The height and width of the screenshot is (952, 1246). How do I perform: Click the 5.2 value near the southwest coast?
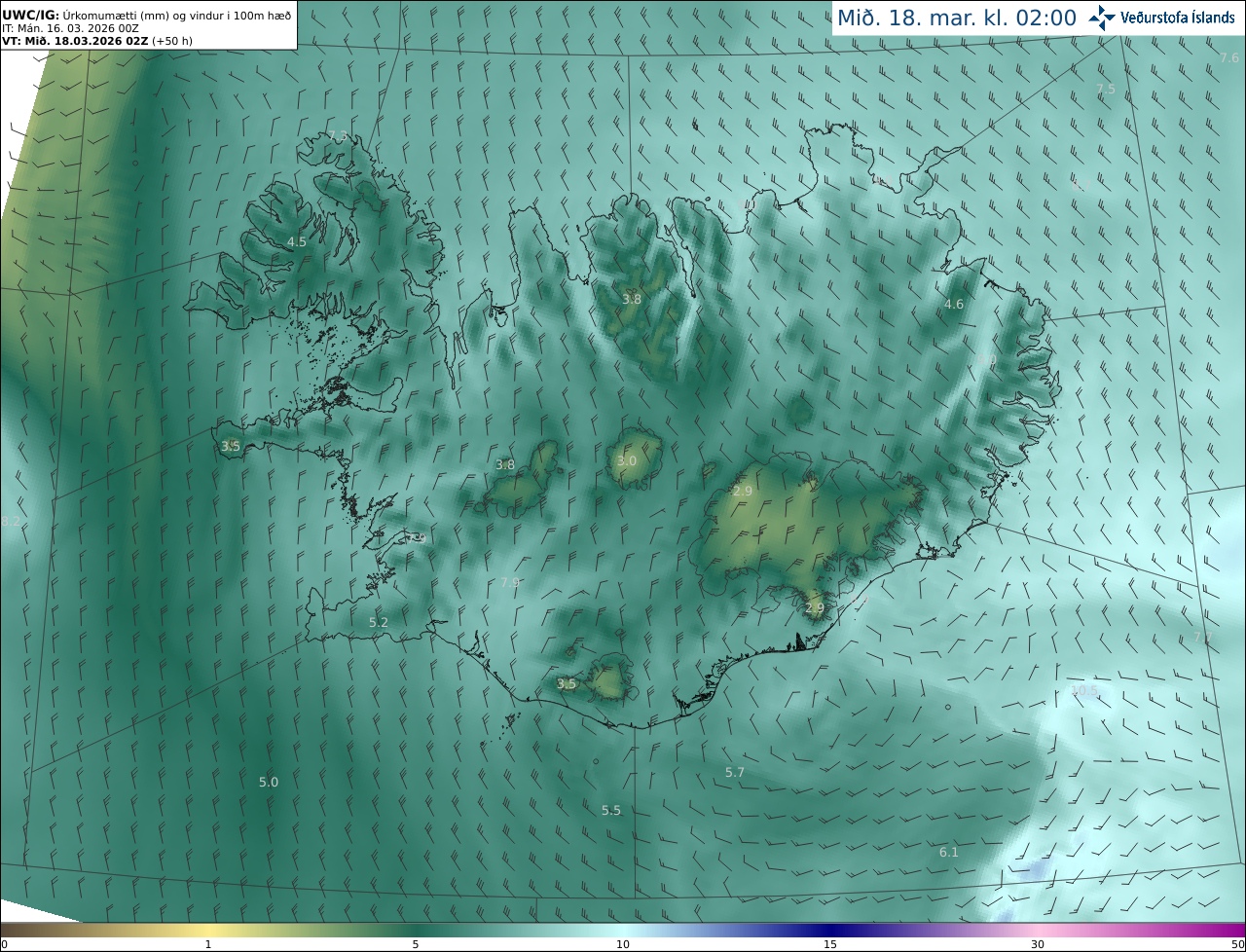click(x=378, y=622)
